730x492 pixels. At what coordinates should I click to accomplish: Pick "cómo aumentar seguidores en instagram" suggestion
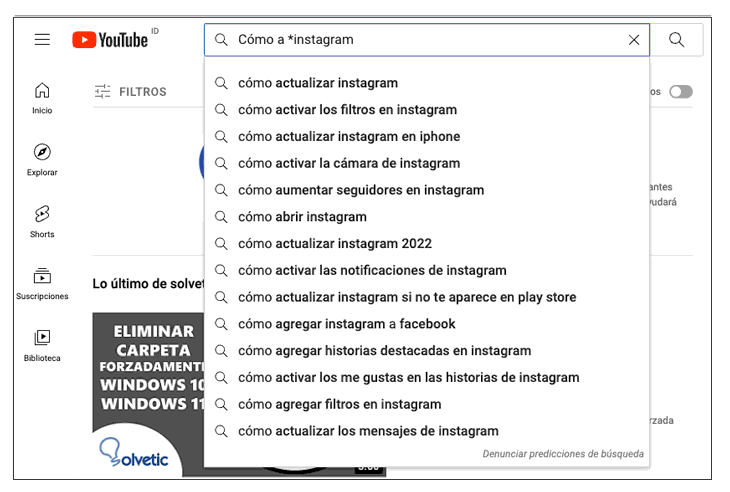click(x=360, y=190)
